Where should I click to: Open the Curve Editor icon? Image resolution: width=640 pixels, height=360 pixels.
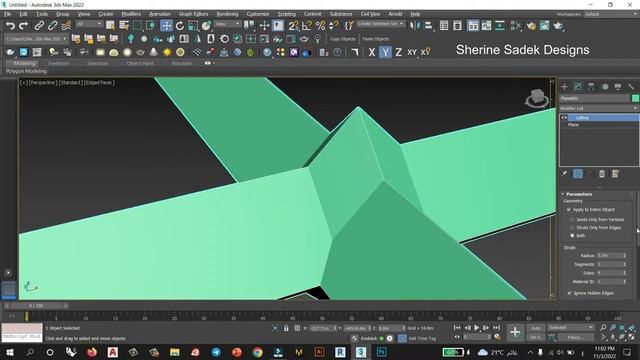coord(486,26)
